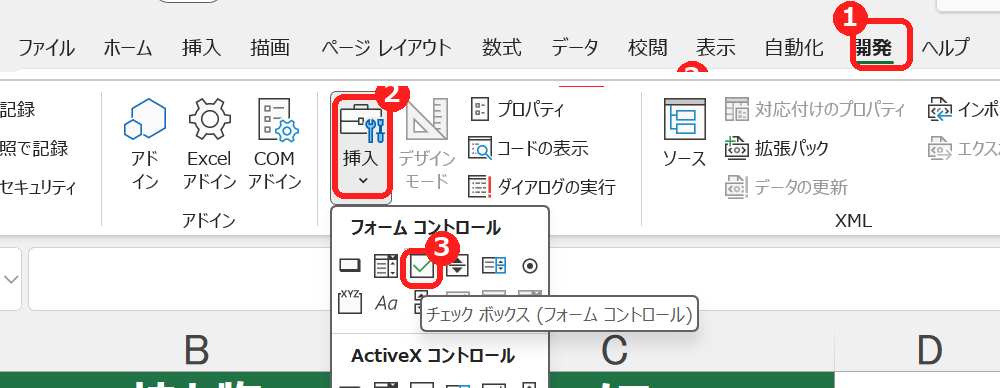Select column C header
1000x388 pixels.
coord(614,351)
